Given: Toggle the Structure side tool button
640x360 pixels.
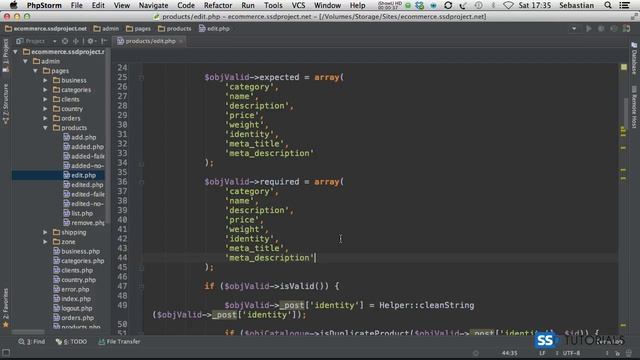Looking at the screenshot, I should point(5,103).
